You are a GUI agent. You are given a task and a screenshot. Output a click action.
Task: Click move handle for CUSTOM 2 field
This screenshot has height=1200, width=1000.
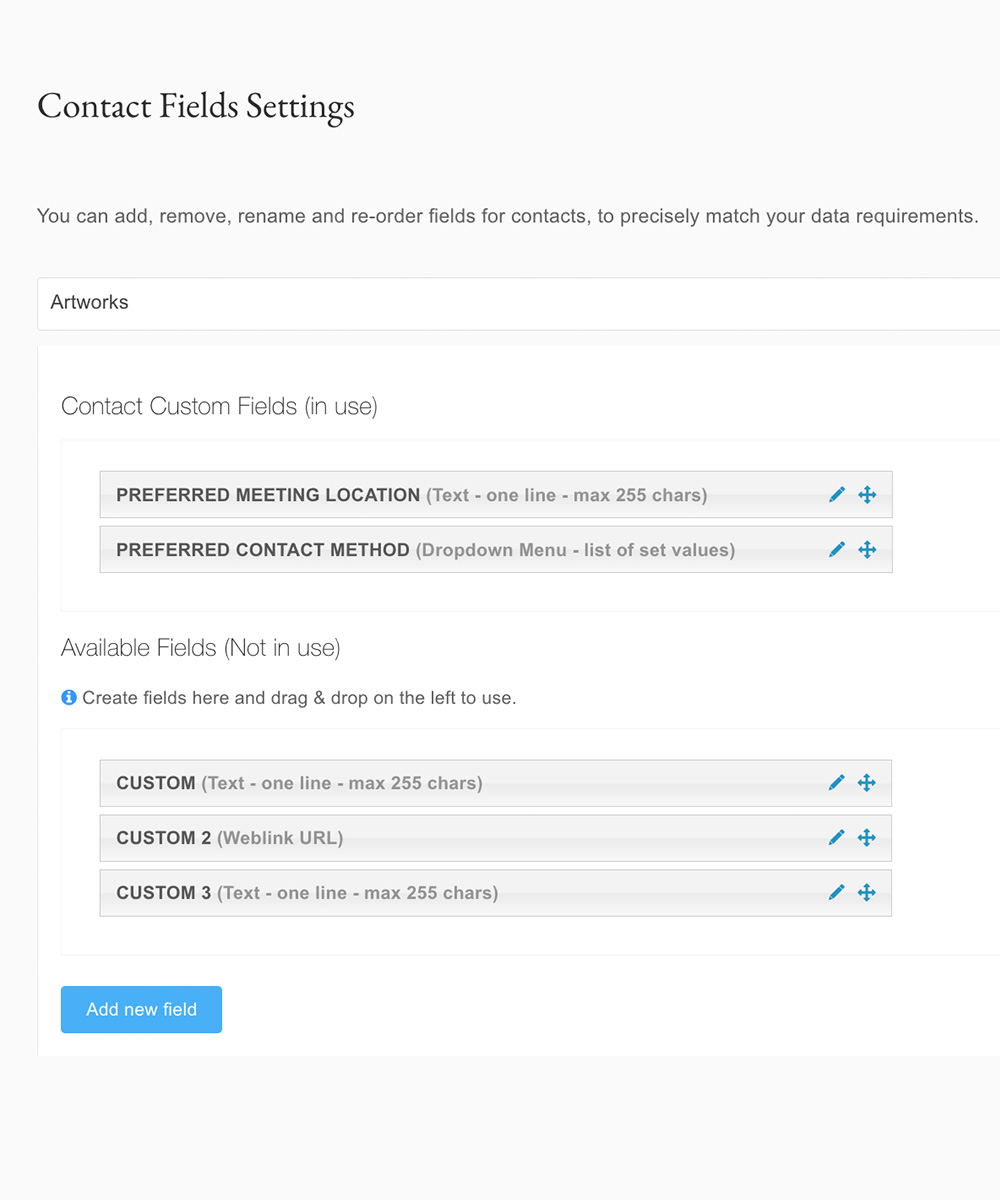pyautogui.click(x=867, y=838)
